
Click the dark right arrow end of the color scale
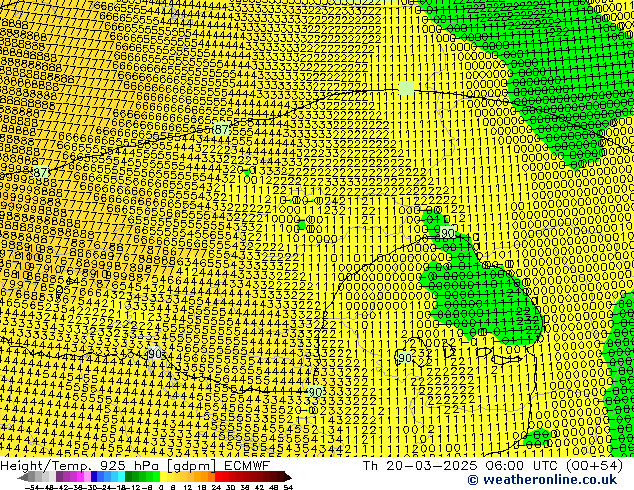[x=288, y=477]
